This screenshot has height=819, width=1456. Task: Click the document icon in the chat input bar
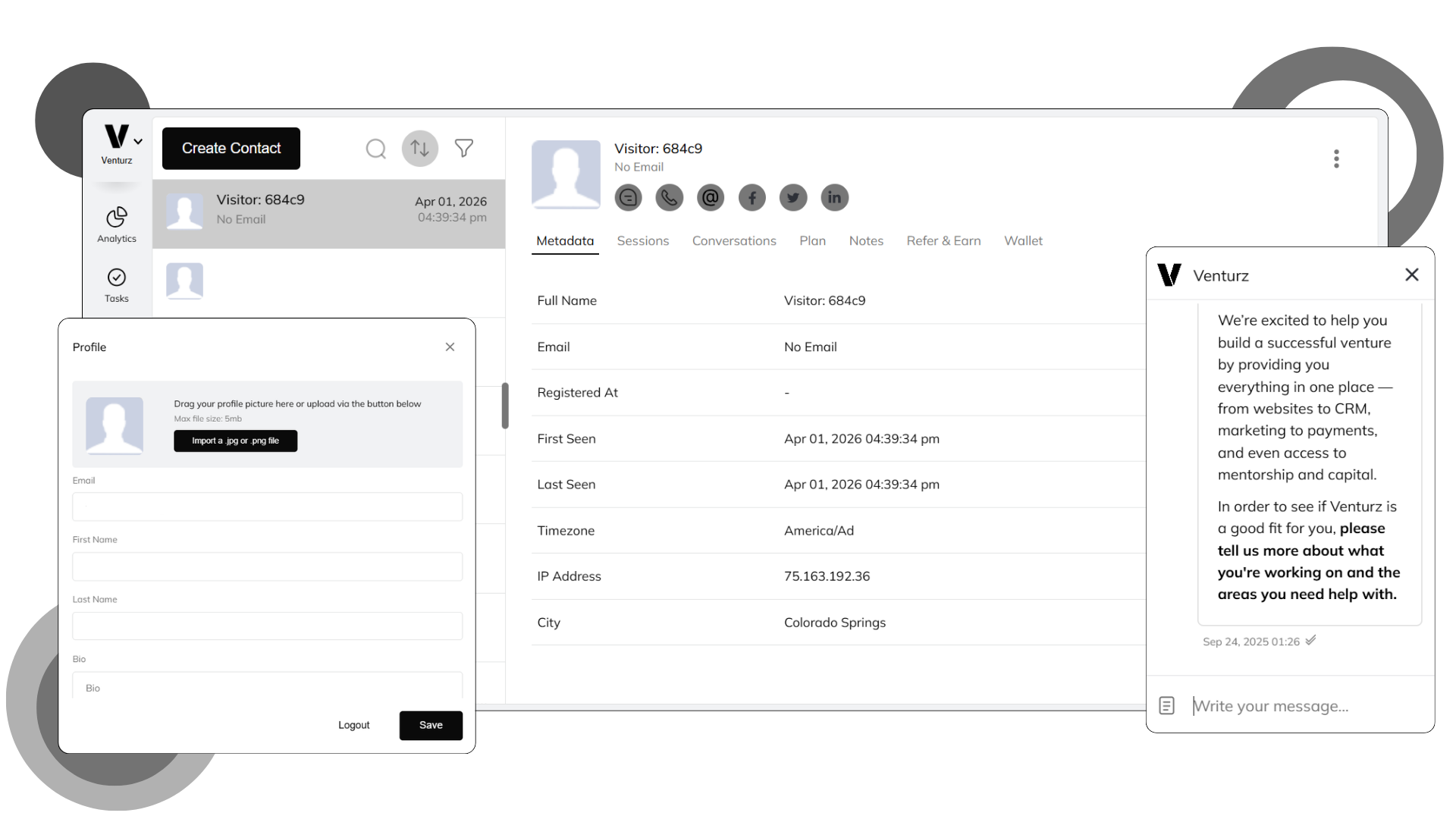[x=1166, y=705]
